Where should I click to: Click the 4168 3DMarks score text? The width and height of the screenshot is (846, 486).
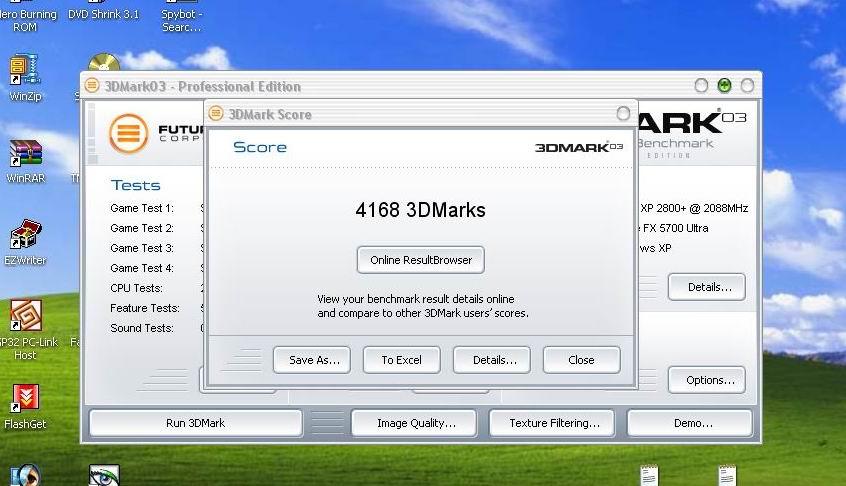(420, 210)
